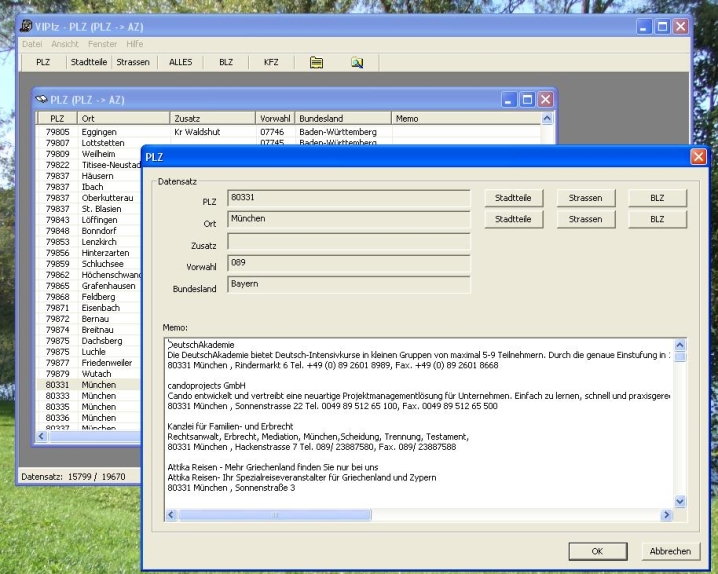Click into the Vorwahl field showing 089
The height and width of the screenshot is (574, 718).
point(348,263)
